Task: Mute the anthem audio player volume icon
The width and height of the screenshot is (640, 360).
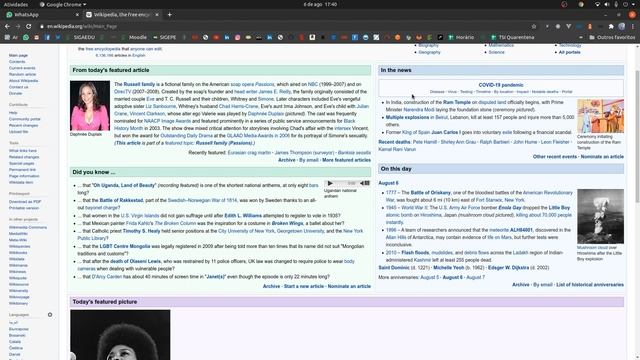Action: [362, 183]
